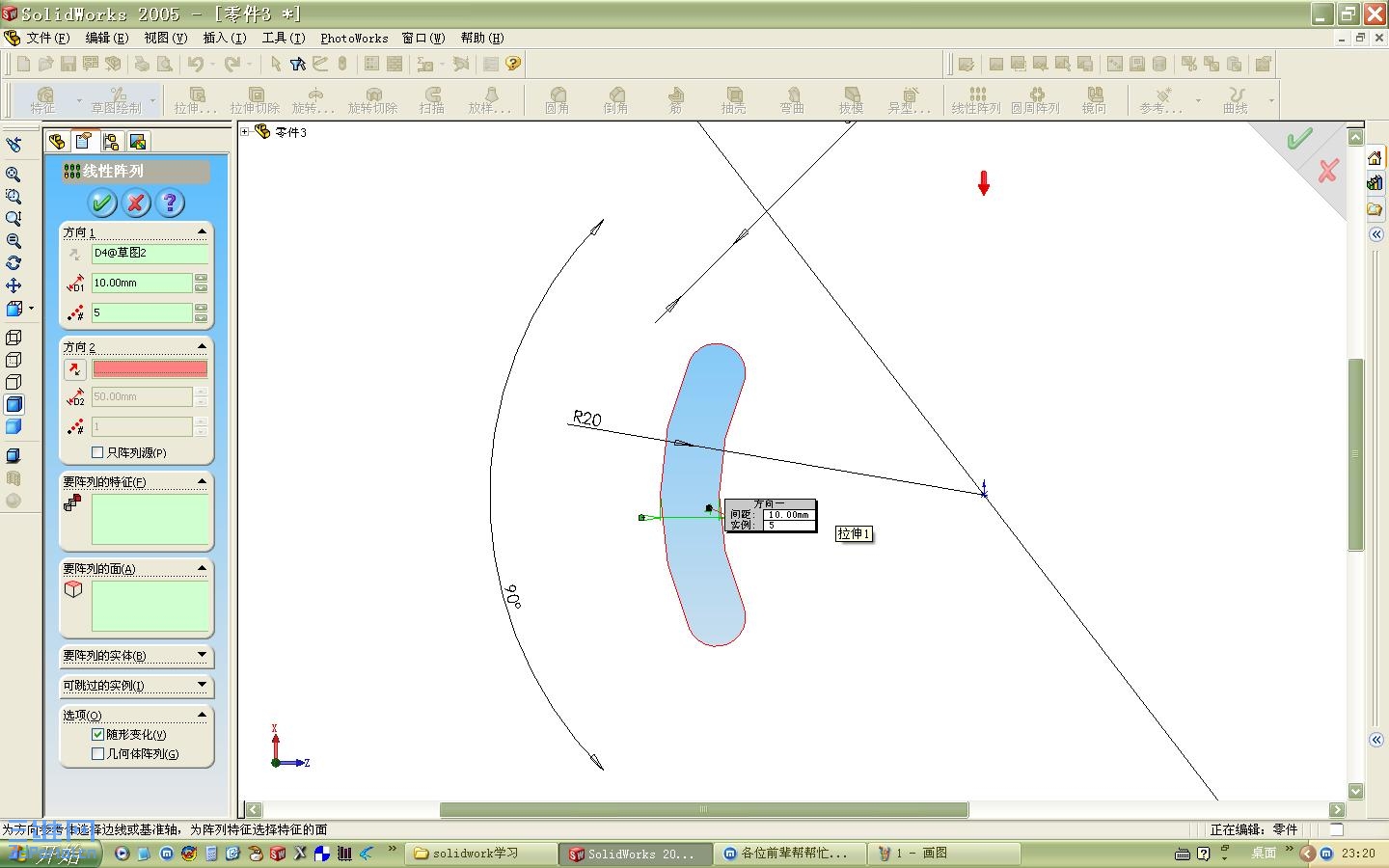Cancel the feature using corner red X

pos(1328,172)
